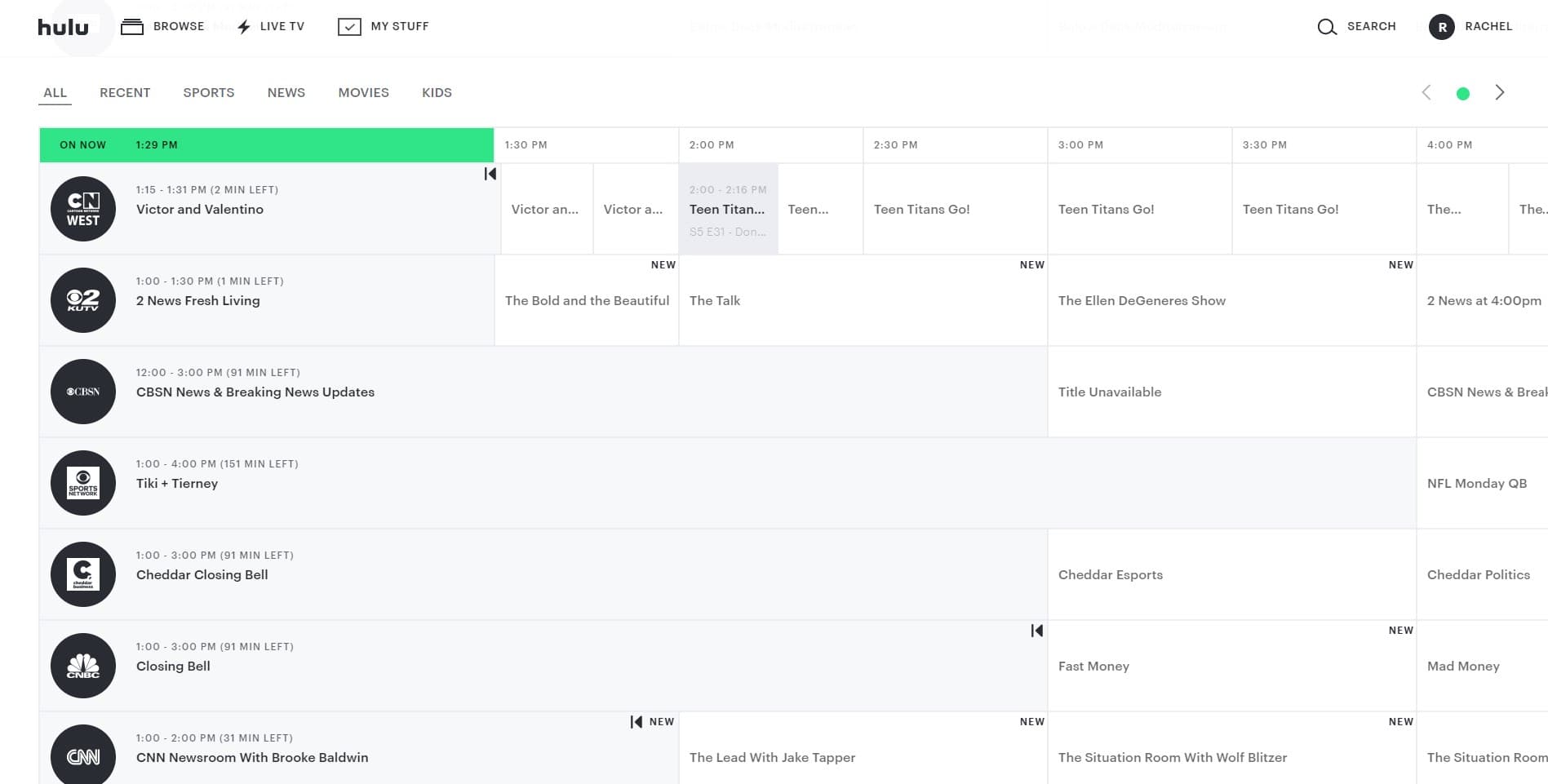This screenshot has width=1548, height=784.
Task: Go to previous time range arrow
Action: coord(1426,92)
